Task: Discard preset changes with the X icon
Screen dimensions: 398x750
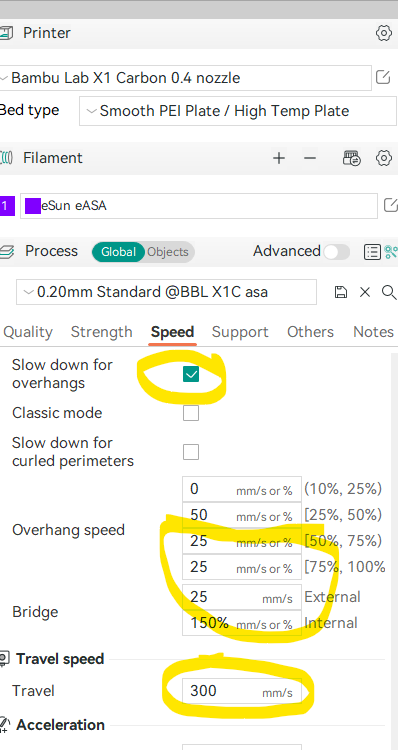Action: 365,292
